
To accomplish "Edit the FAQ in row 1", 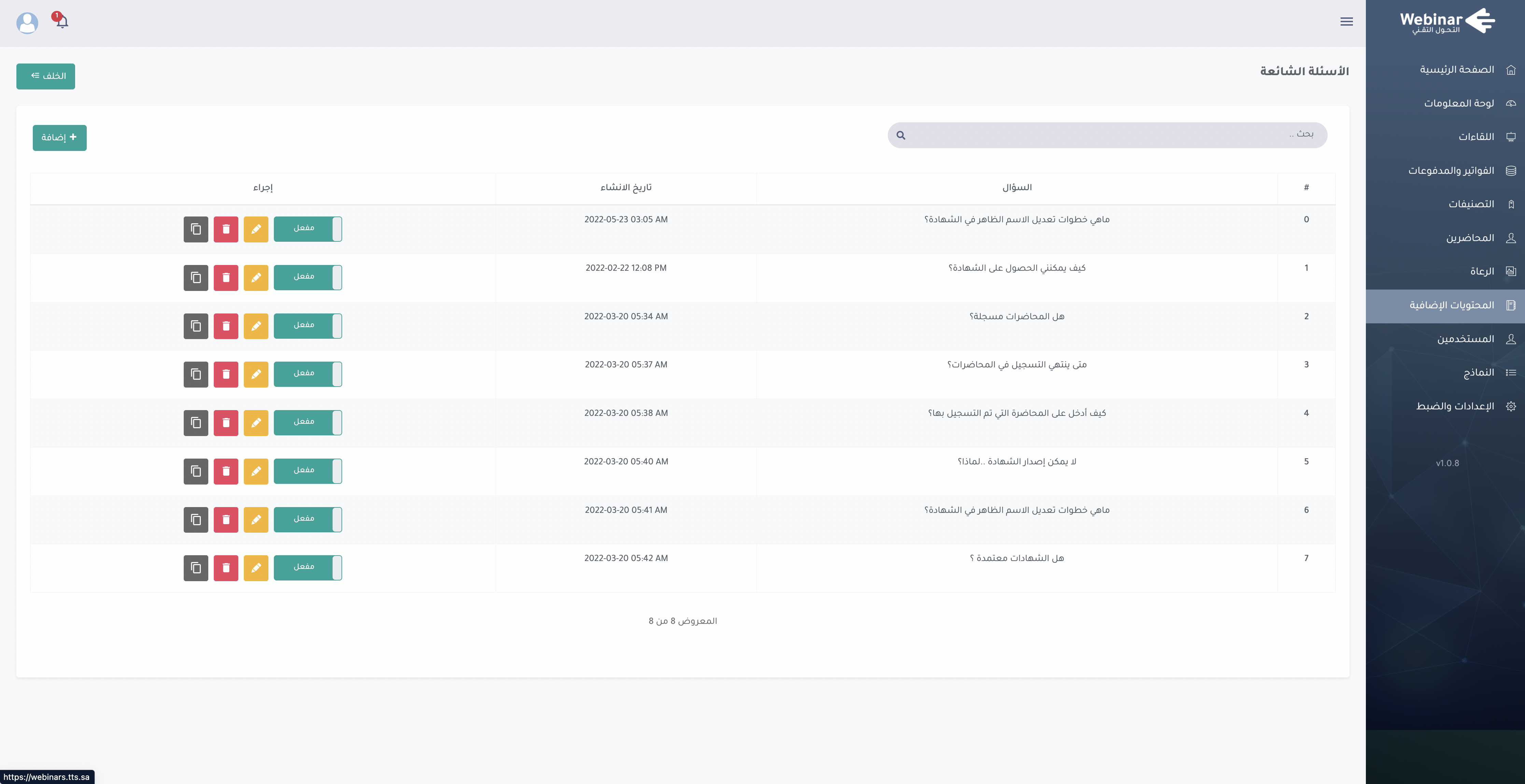I will click(256, 278).
